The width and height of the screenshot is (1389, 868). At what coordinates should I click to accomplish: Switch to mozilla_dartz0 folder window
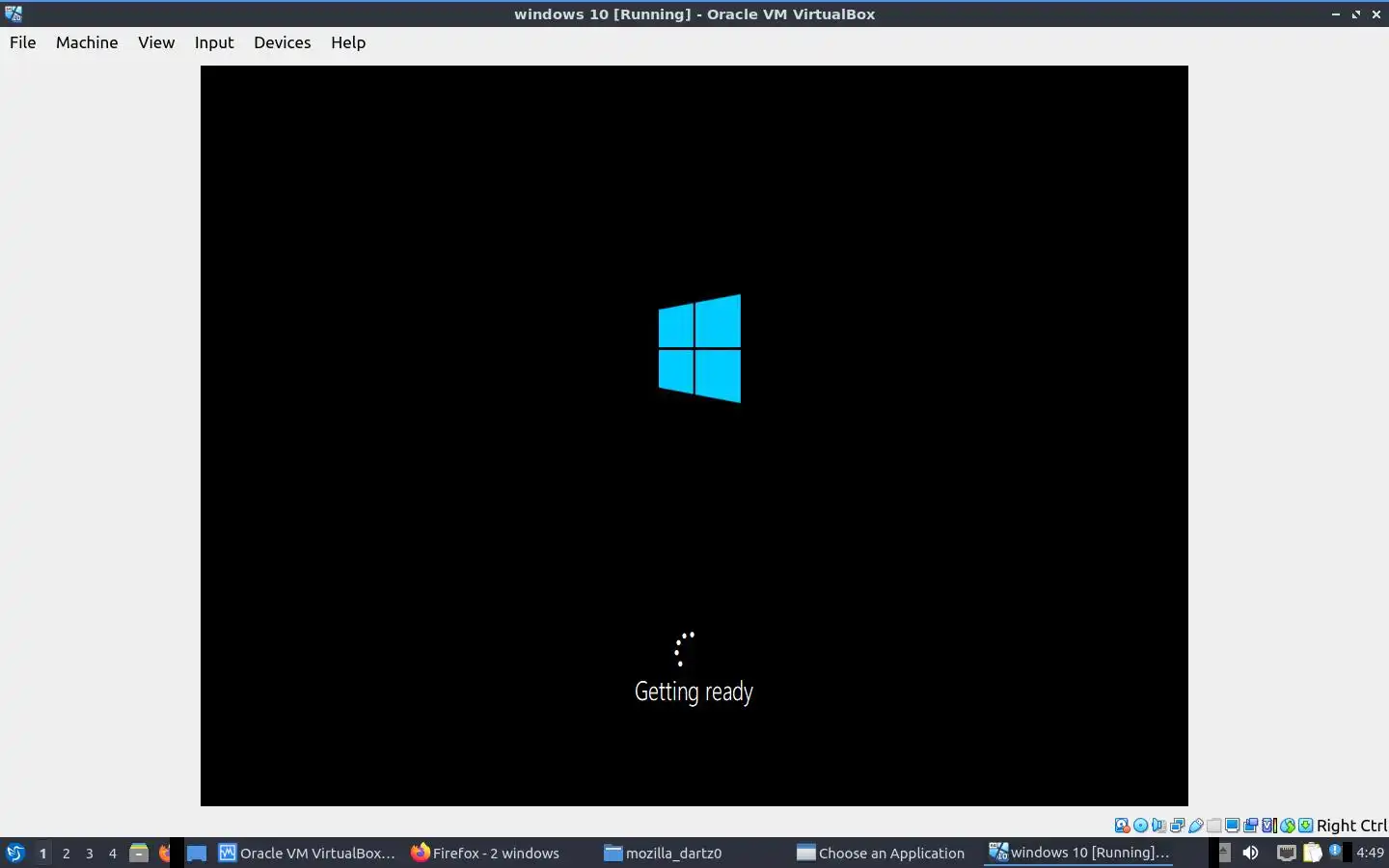(x=663, y=853)
